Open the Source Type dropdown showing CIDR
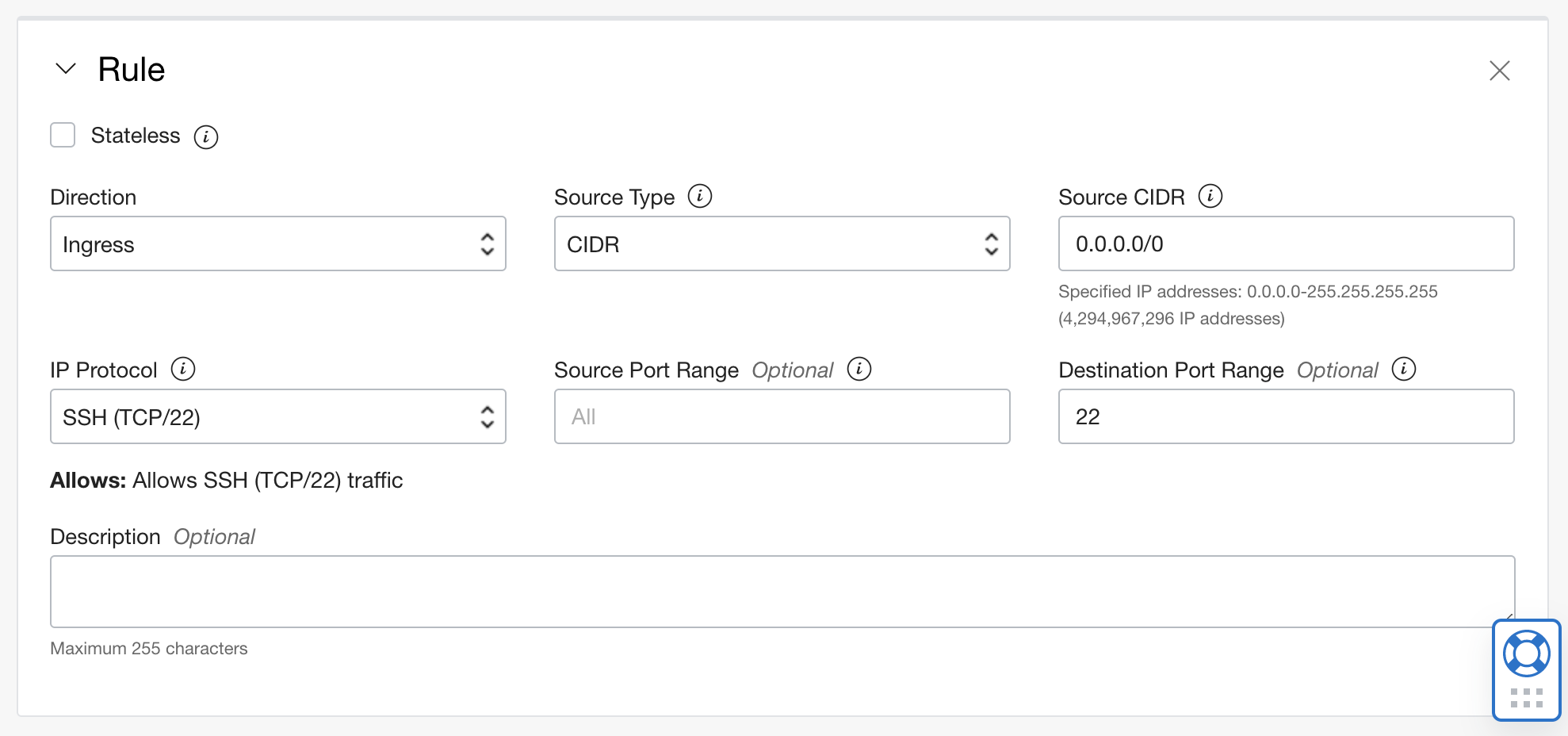 click(782, 244)
